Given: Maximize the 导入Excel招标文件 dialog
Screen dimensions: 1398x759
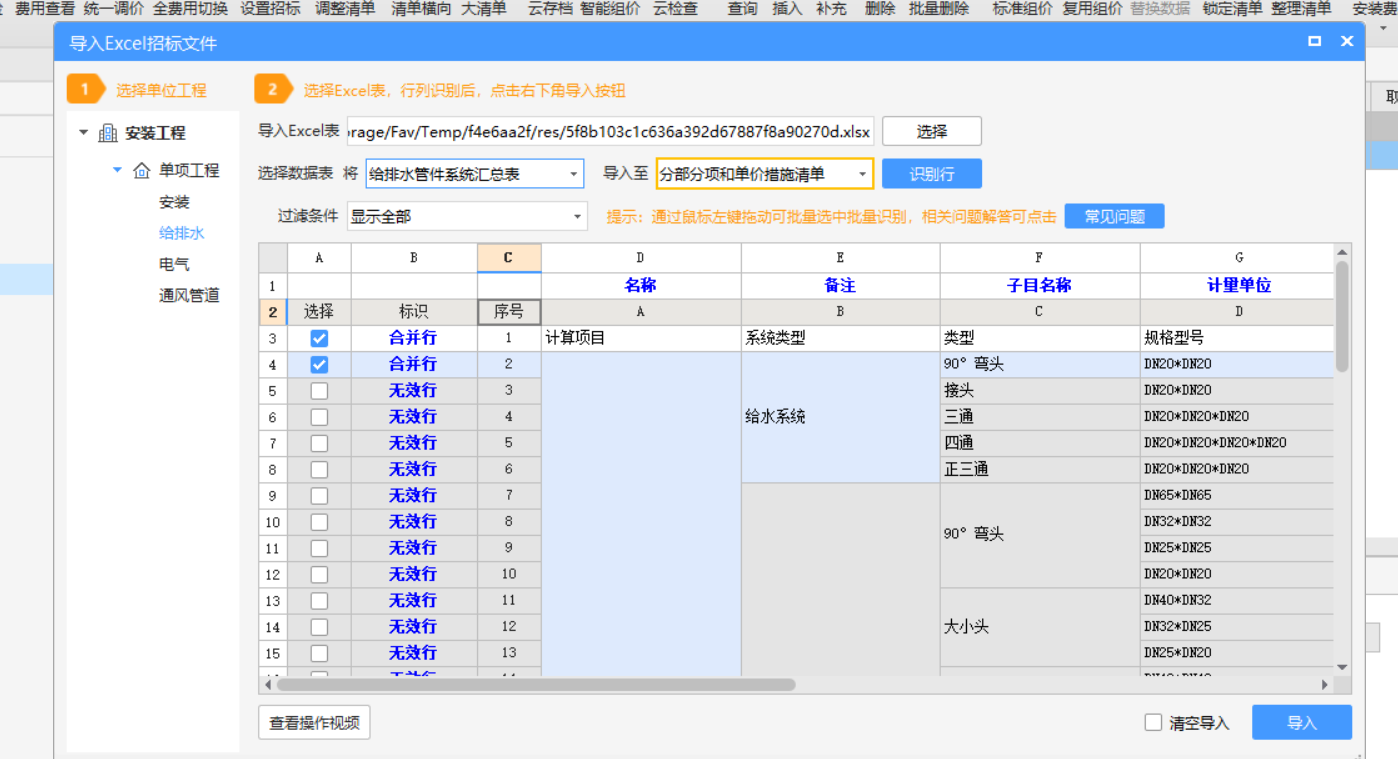Looking at the screenshot, I should [1315, 41].
